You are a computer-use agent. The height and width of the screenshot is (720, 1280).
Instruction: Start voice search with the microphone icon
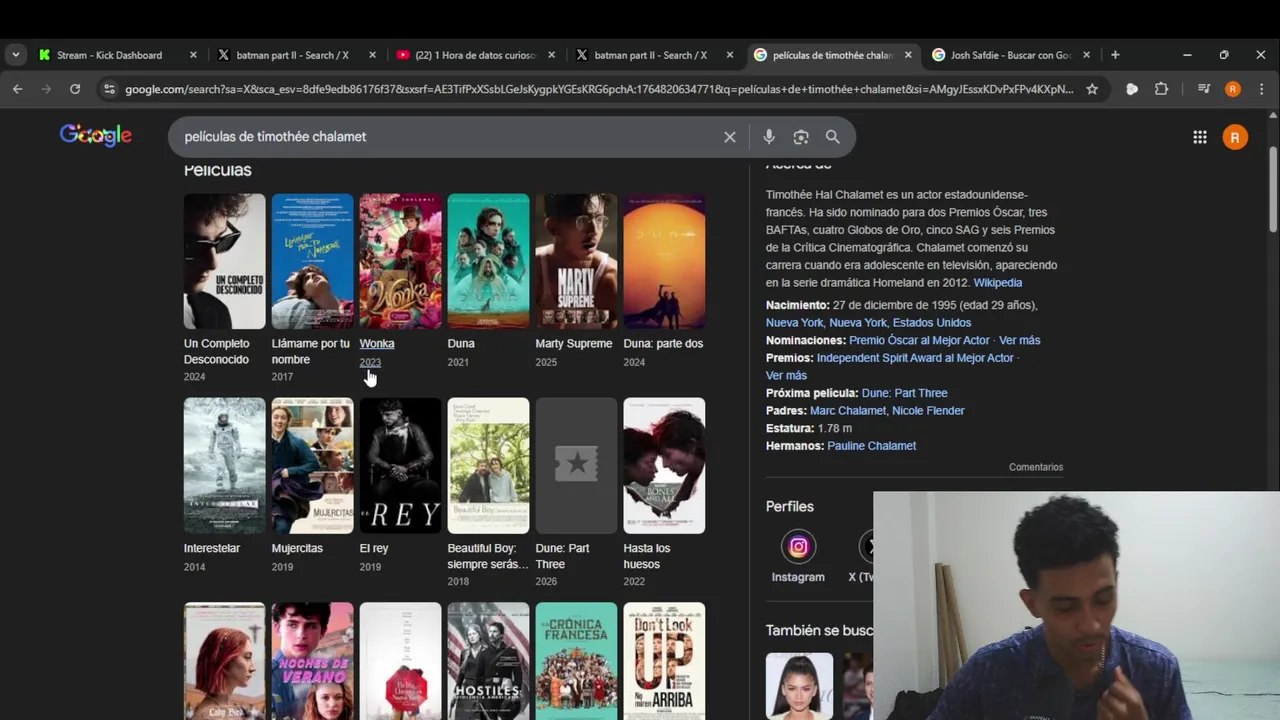tap(769, 137)
